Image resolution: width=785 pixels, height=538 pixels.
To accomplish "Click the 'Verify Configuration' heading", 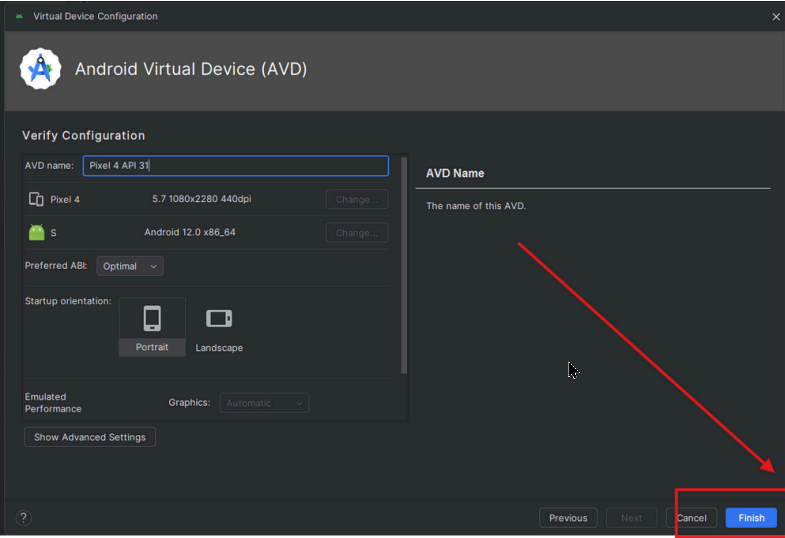I will click(84, 136).
